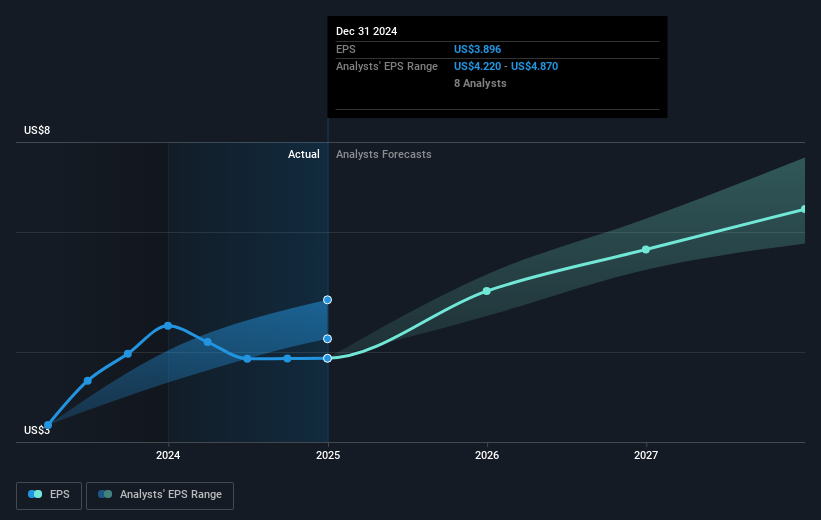821x520 pixels.
Task: Click the lower analyst range marker at 2025
Action: (x=327, y=339)
